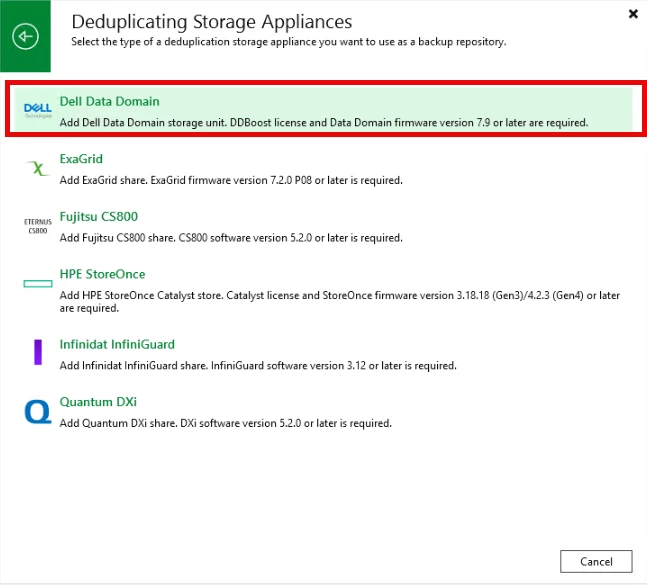
Task: Click the ExaGrid firmware version description
Action: [x=231, y=180]
